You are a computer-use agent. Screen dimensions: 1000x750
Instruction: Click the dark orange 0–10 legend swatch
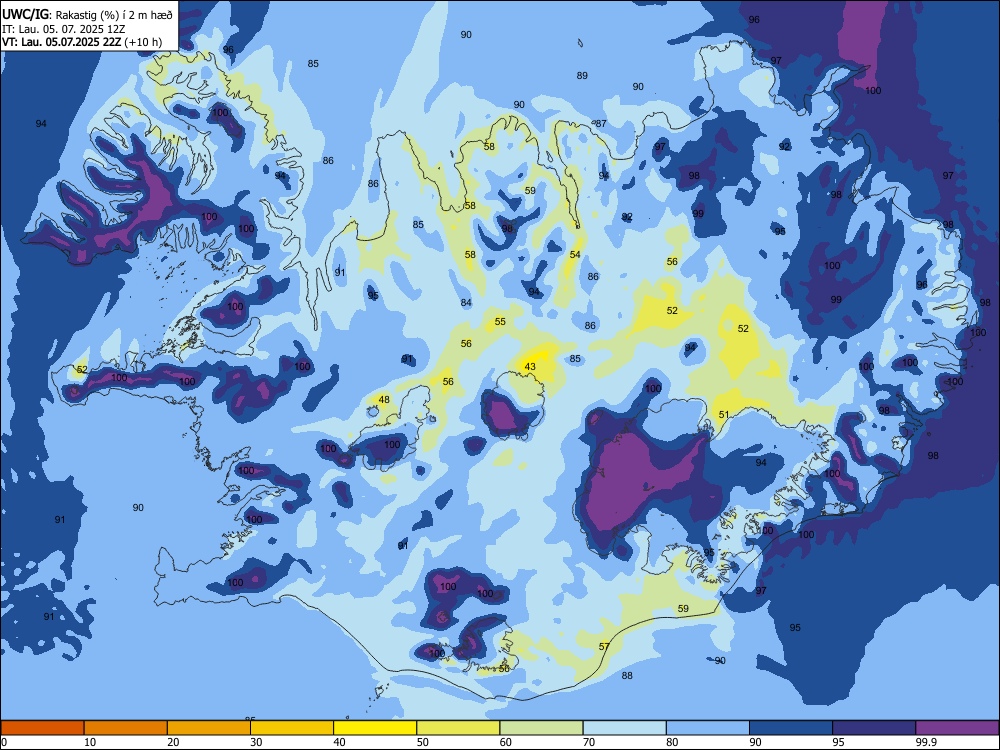(x=42, y=728)
